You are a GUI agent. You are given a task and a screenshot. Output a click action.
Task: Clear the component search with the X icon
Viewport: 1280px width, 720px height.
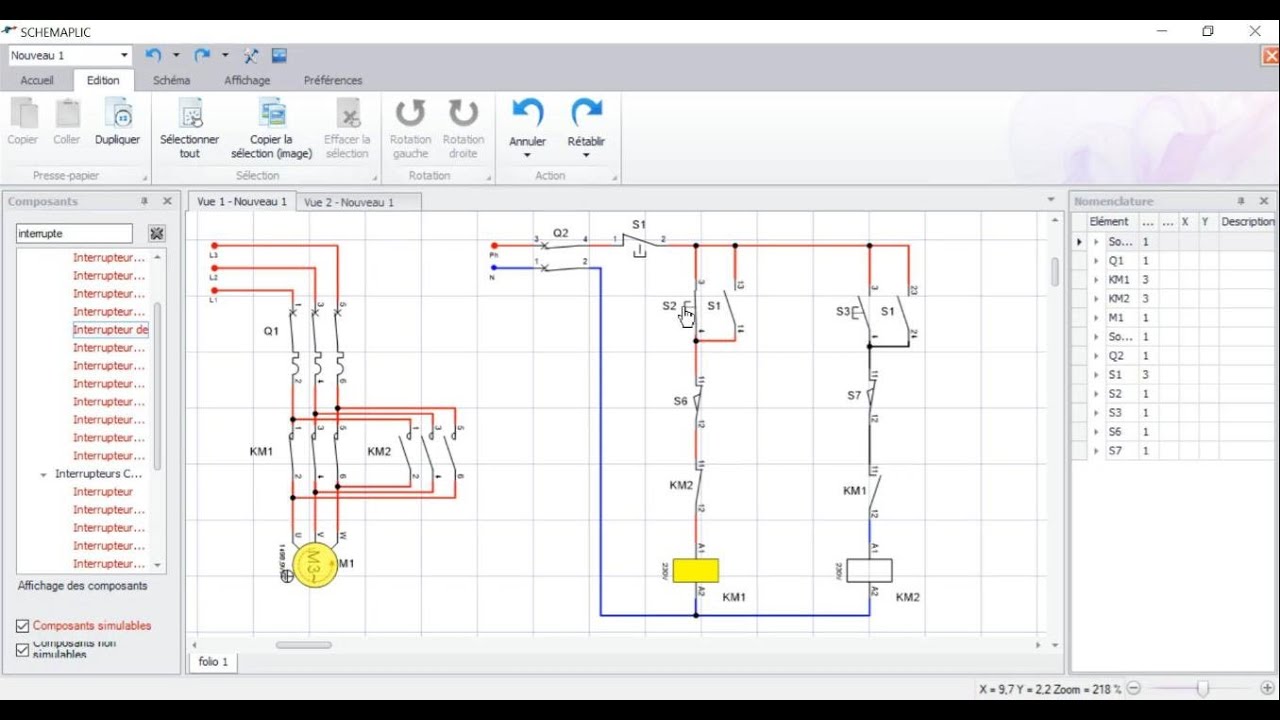pyautogui.click(x=157, y=234)
